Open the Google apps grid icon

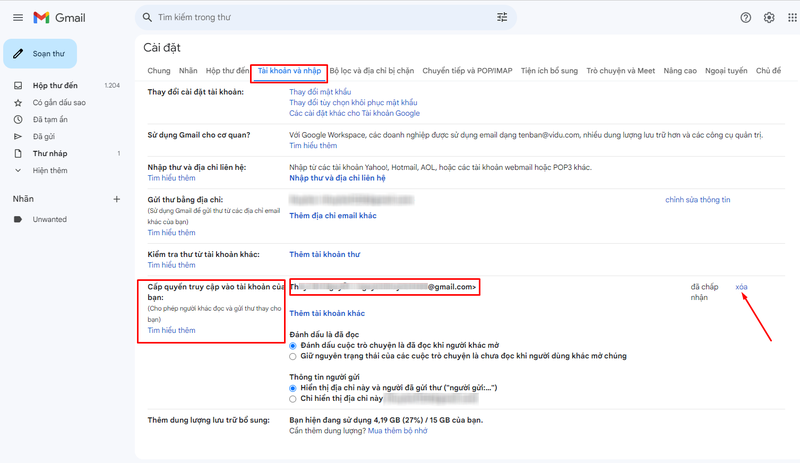point(792,18)
